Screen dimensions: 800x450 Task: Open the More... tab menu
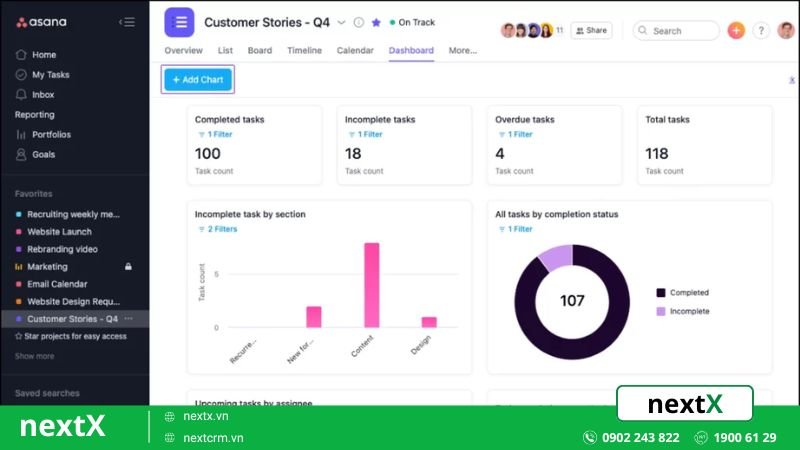click(x=463, y=51)
